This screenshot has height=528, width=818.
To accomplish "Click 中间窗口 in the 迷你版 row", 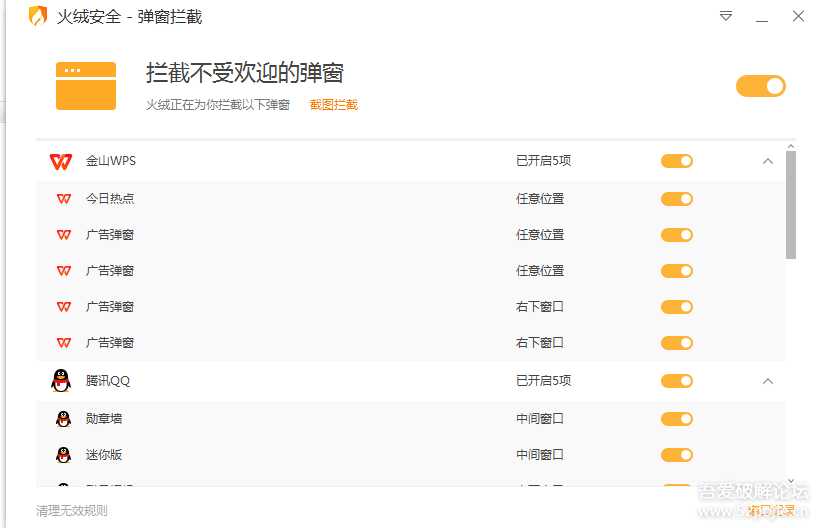I will pos(540,455).
